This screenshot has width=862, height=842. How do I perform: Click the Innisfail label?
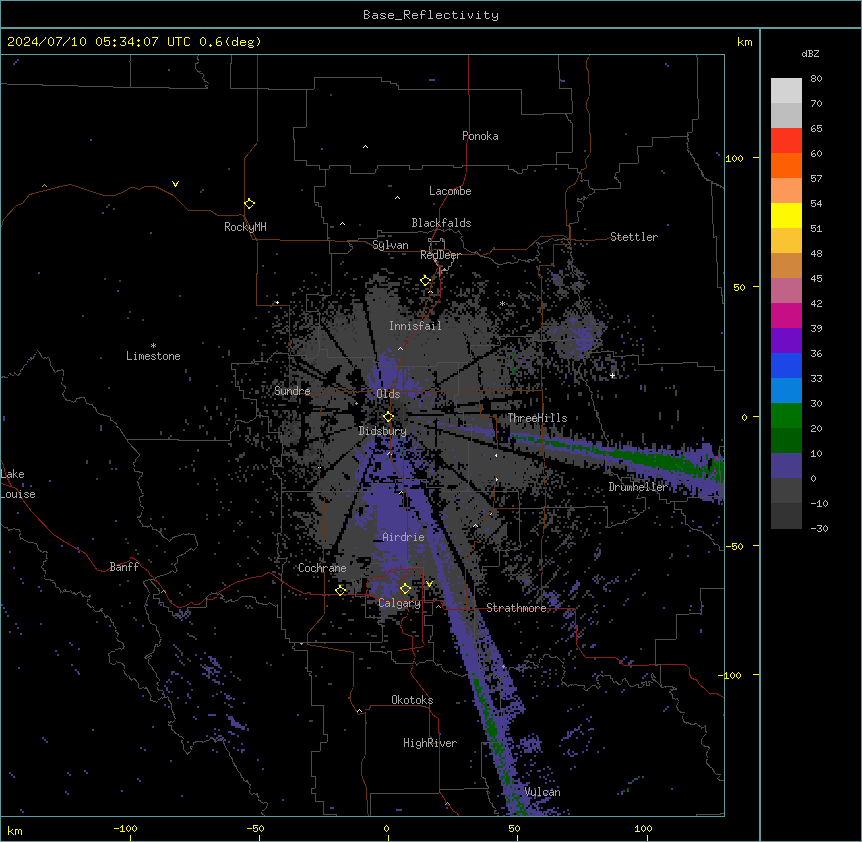coord(415,326)
